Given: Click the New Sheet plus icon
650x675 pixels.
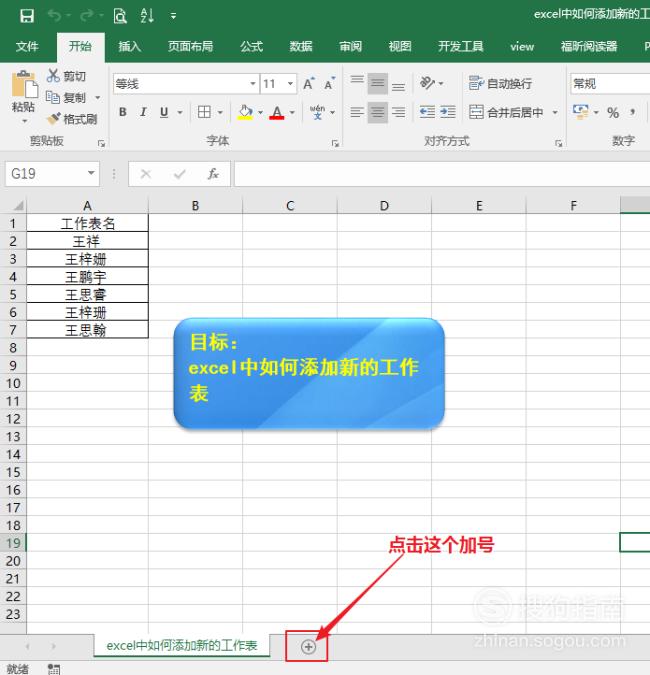Looking at the screenshot, I should [x=308, y=647].
